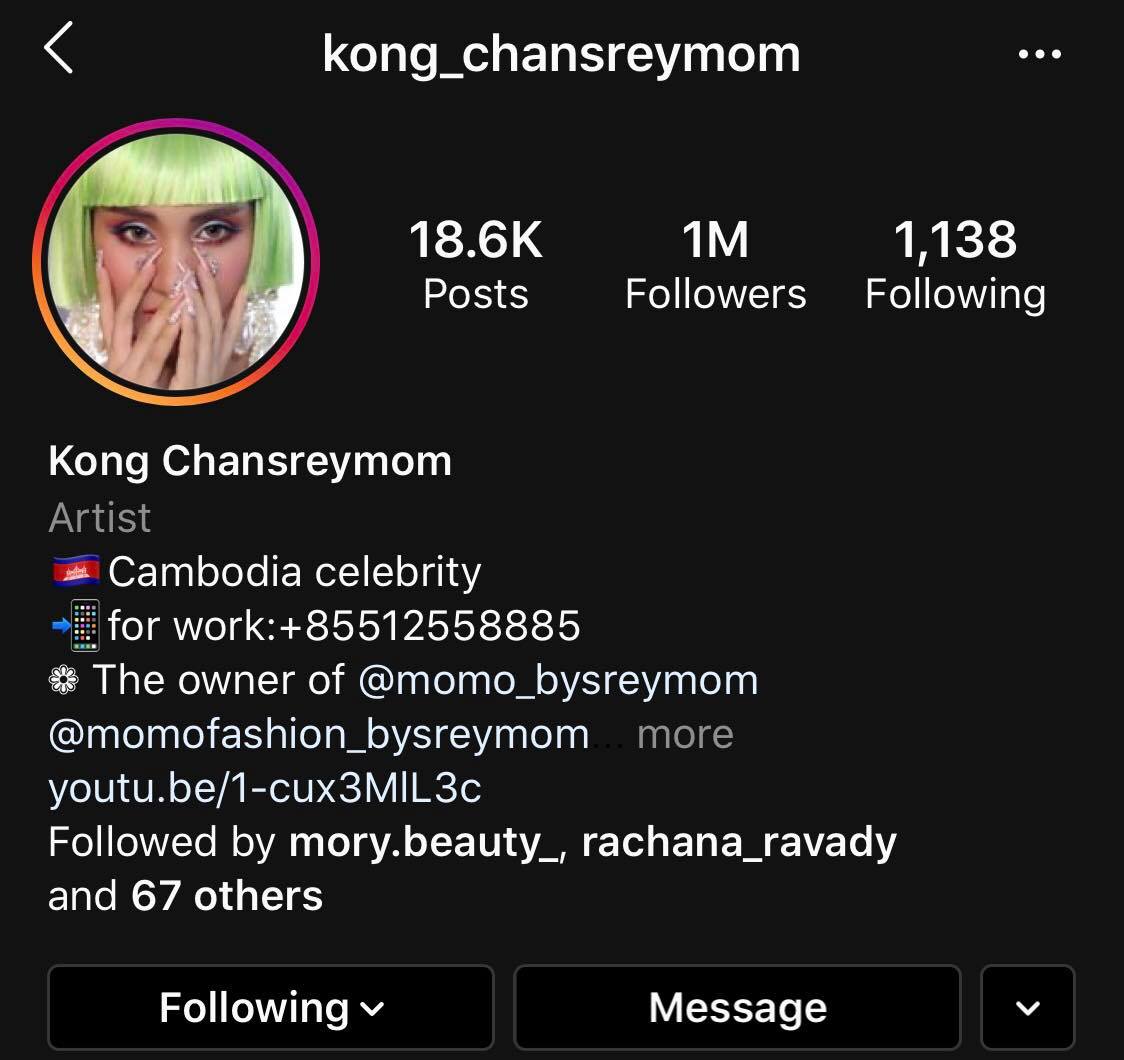Screen dimensions: 1124x1060
Task: Expand suggested accounts chevron button
Action: (x=1028, y=1007)
